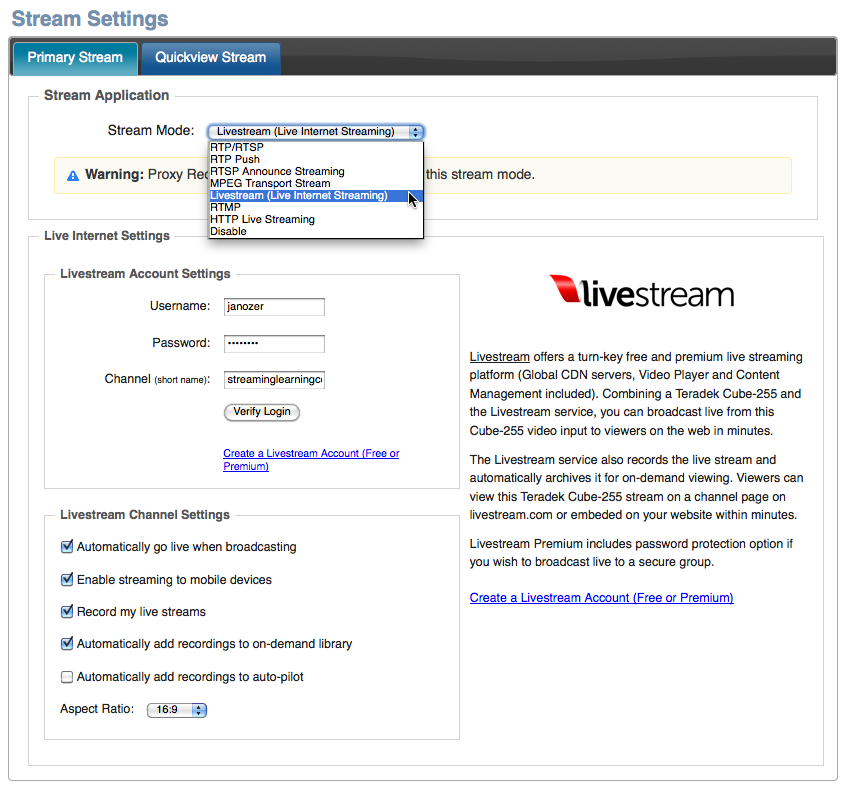Open the underlined Livestream link in description
The width and height of the screenshot is (843, 794).
click(500, 357)
